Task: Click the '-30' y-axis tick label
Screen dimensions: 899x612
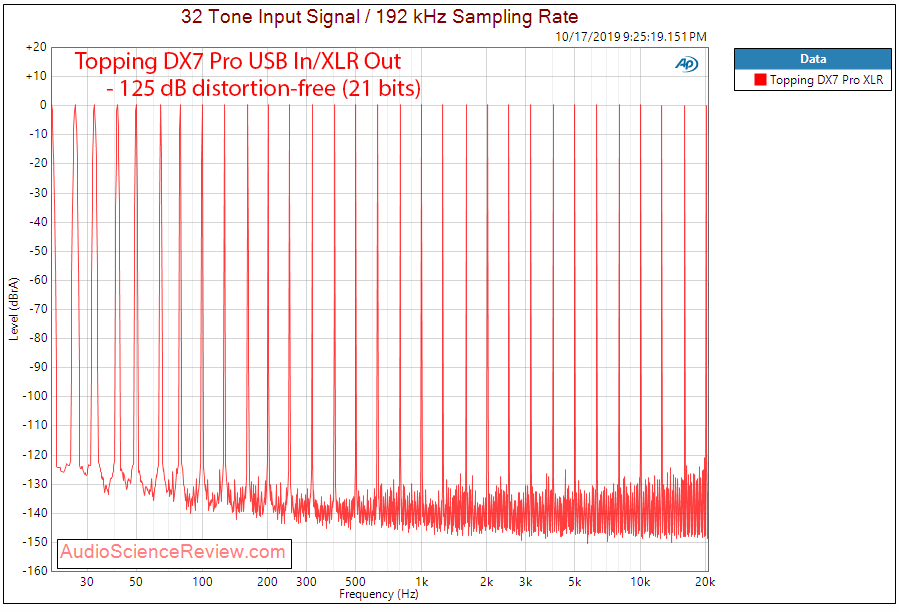Action: click(x=37, y=193)
